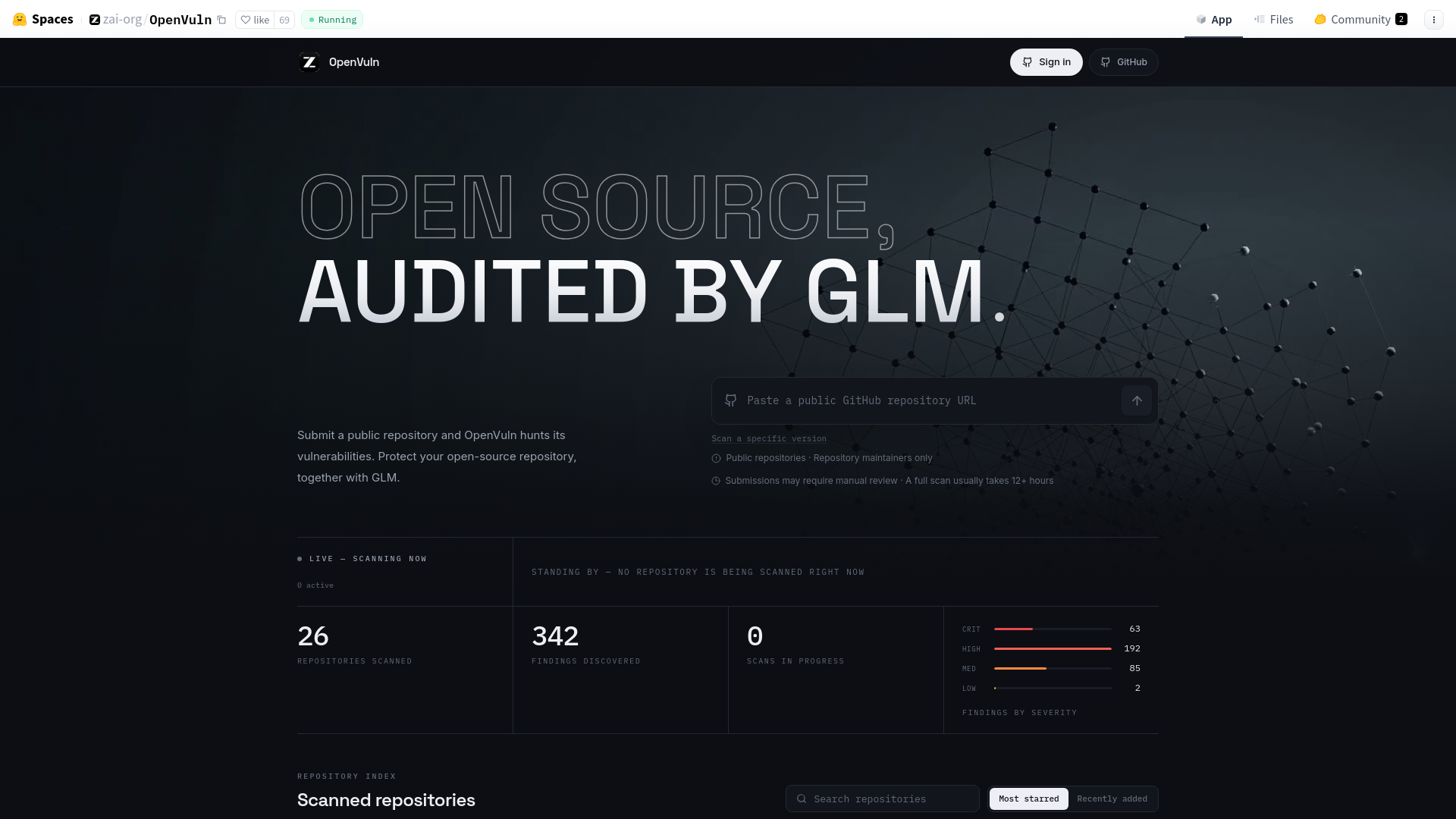Open the OpenVuln space name link

[x=180, y=19]
